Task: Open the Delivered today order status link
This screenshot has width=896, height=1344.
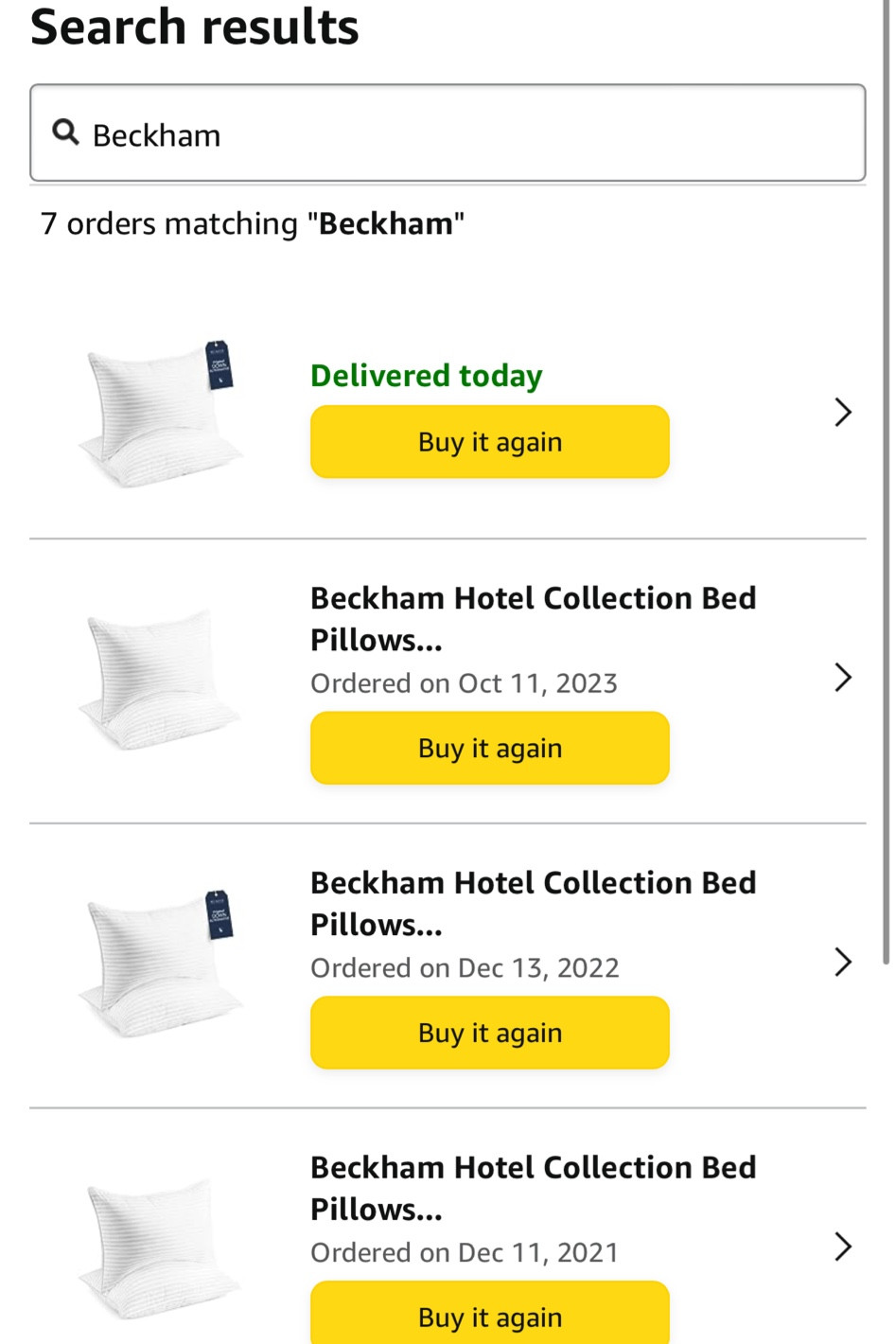Action: 426,375
